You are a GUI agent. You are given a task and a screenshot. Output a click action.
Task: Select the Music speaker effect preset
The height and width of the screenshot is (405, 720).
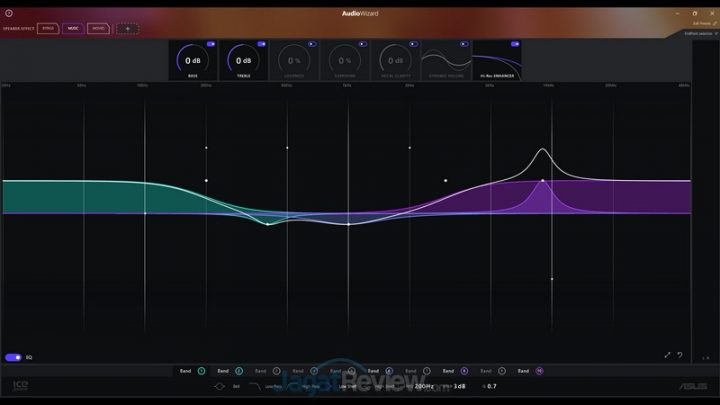(73, 28)
